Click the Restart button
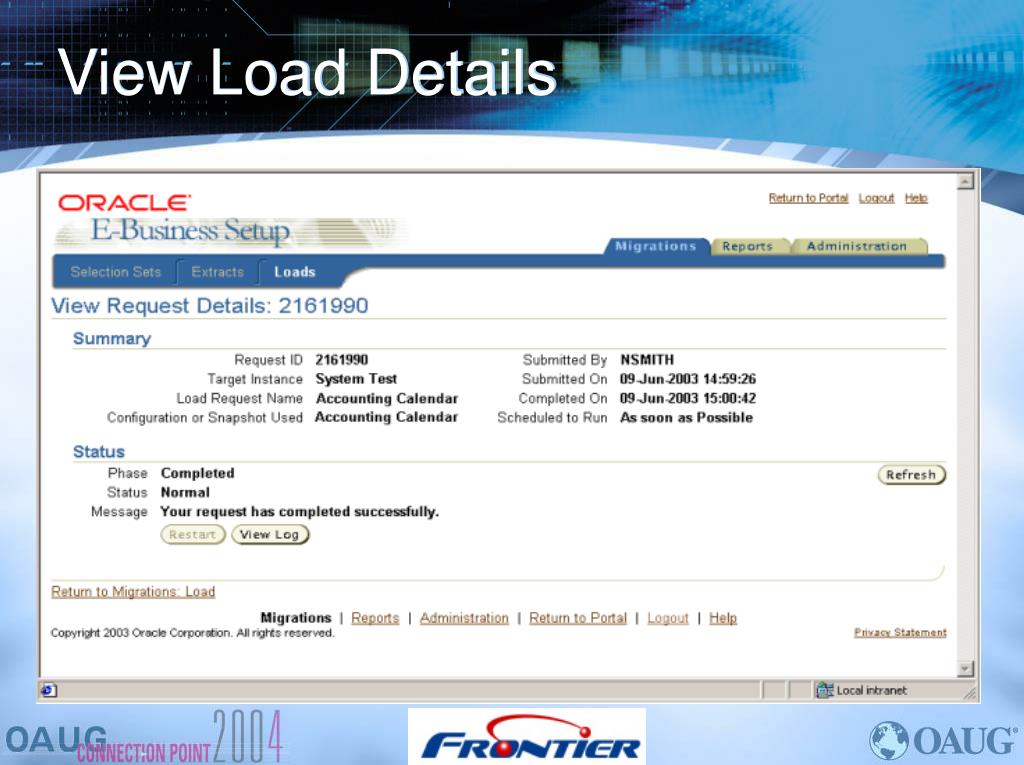 coord(193,534)
